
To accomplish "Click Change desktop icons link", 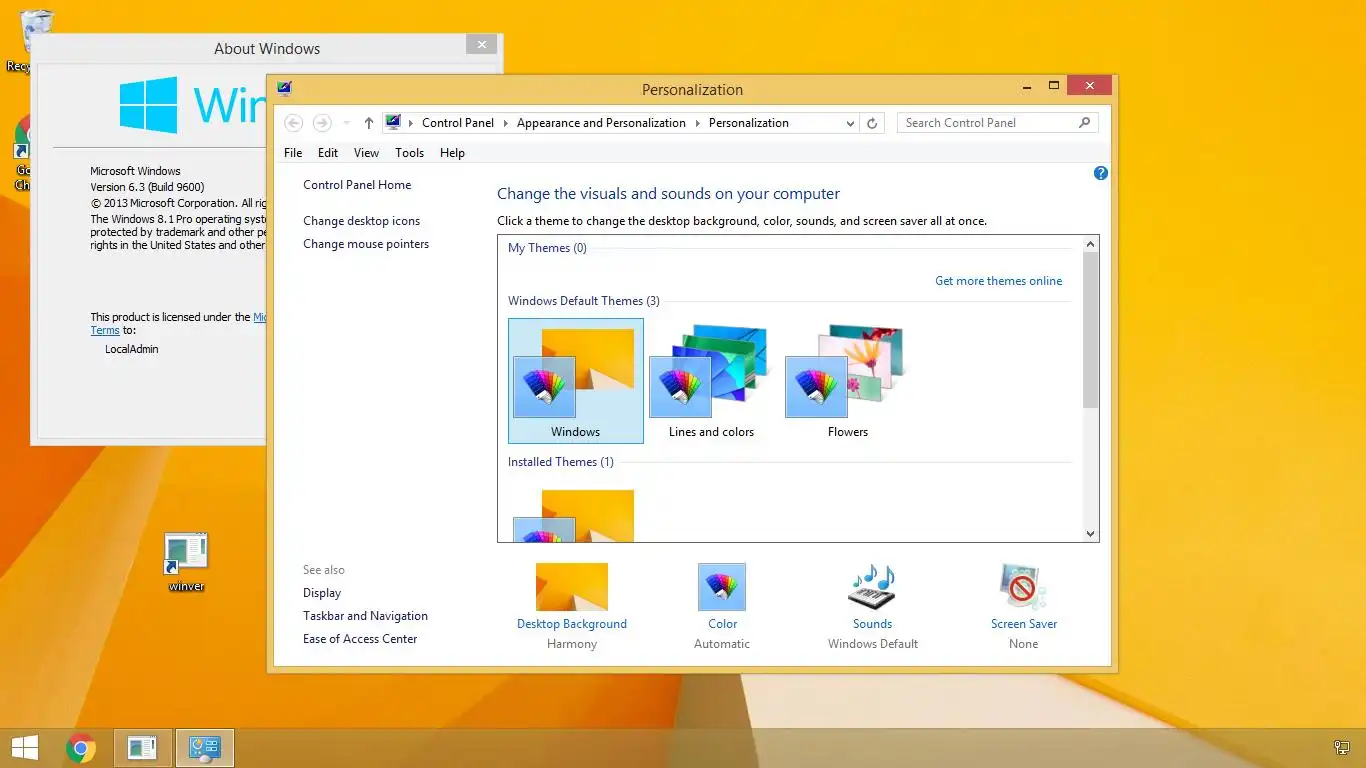I will pos(362,221).
